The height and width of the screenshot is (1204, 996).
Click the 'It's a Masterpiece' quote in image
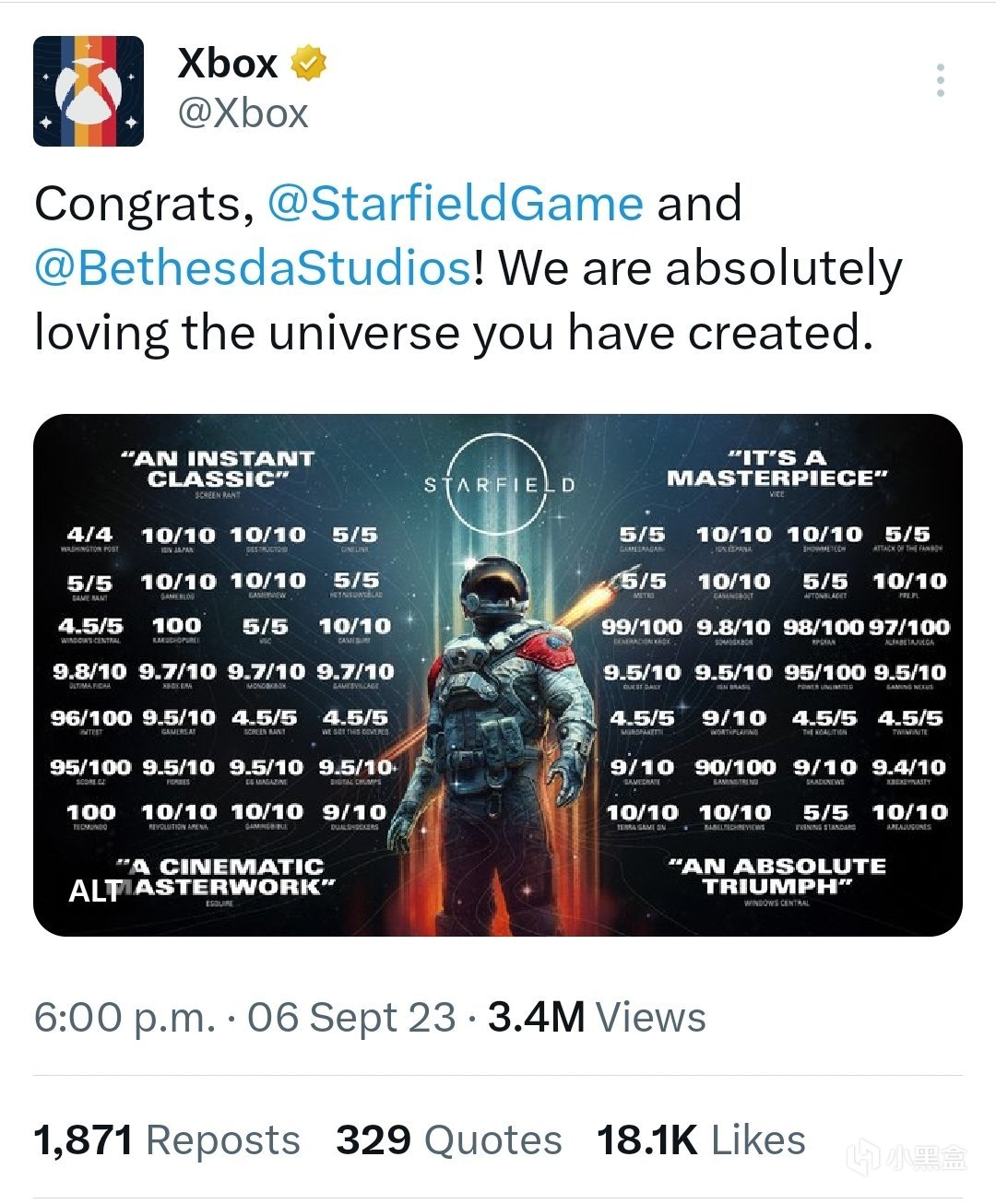(x=777, y=468)
